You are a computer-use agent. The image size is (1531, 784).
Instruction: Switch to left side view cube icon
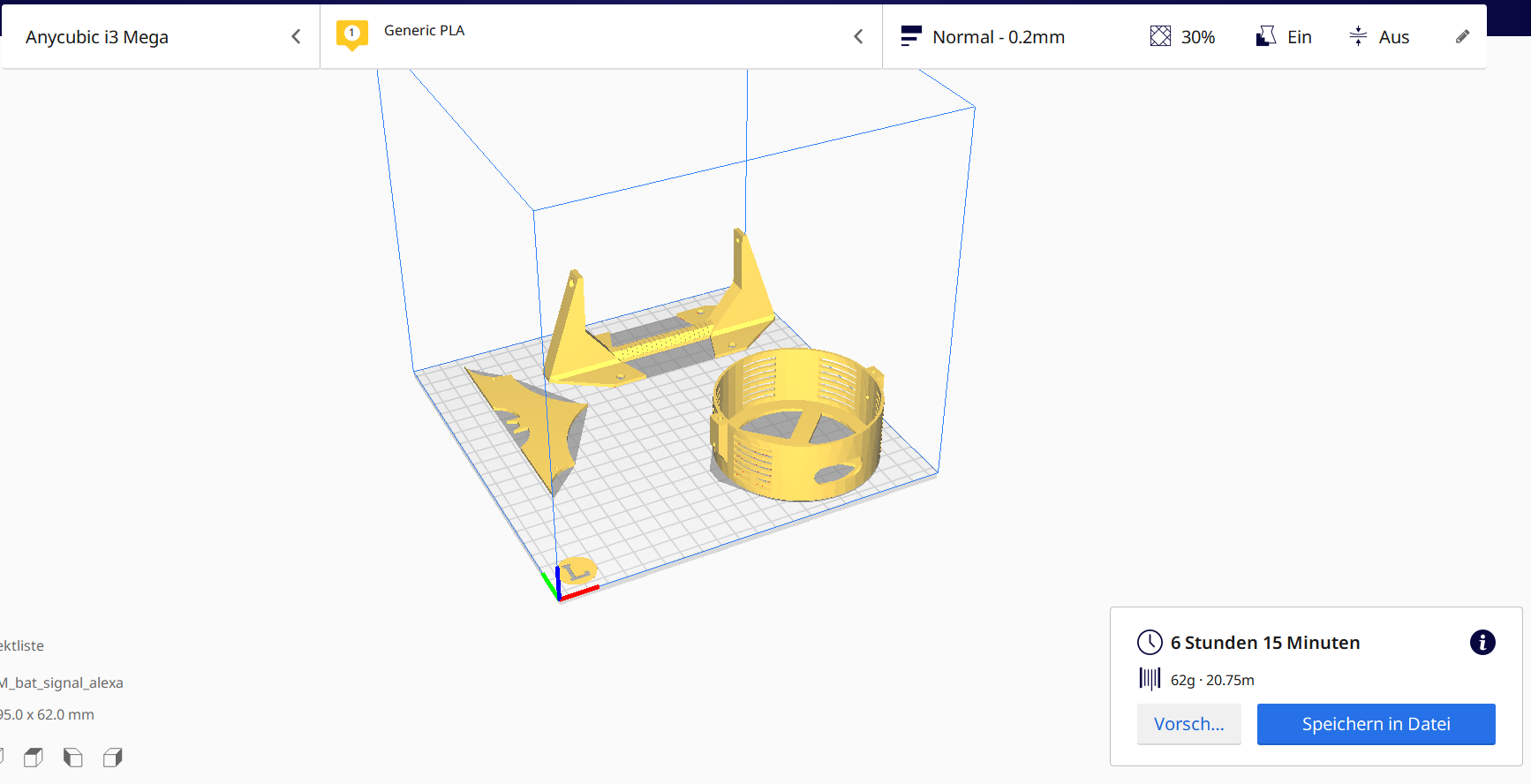(x=73, y=758)
